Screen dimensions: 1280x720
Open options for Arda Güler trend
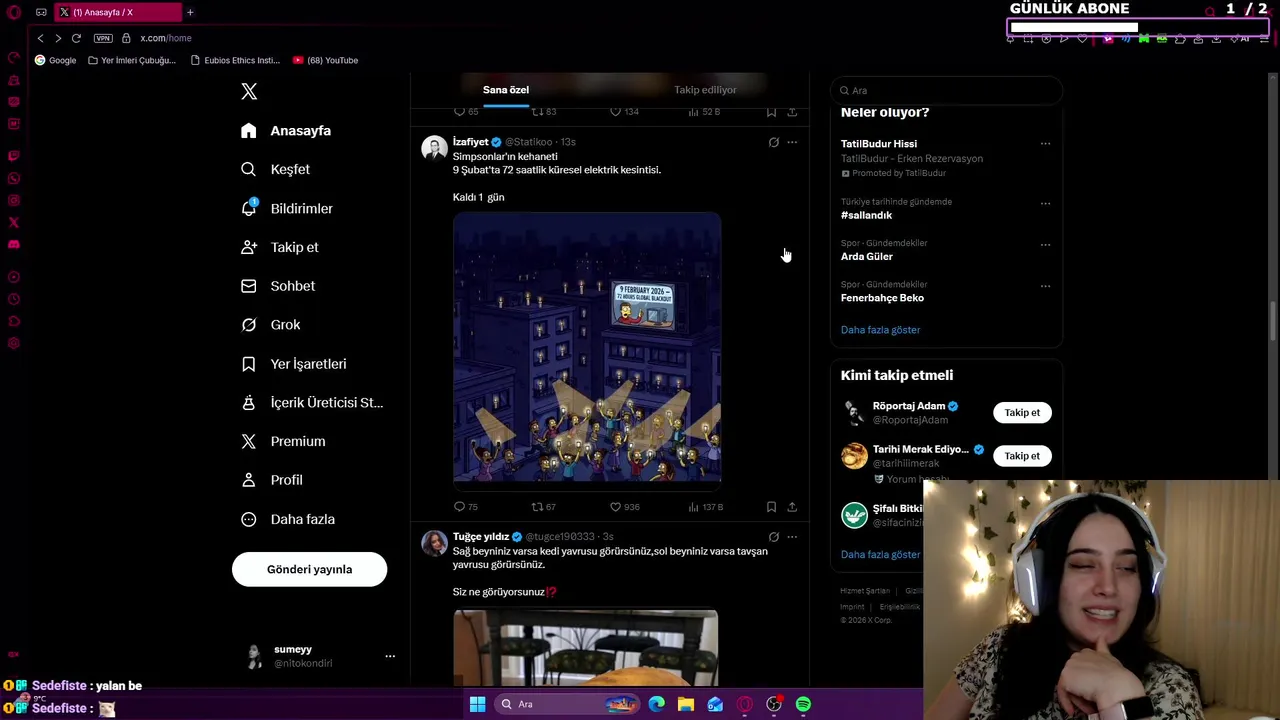pyautogui.click(x=1045, y=244)
